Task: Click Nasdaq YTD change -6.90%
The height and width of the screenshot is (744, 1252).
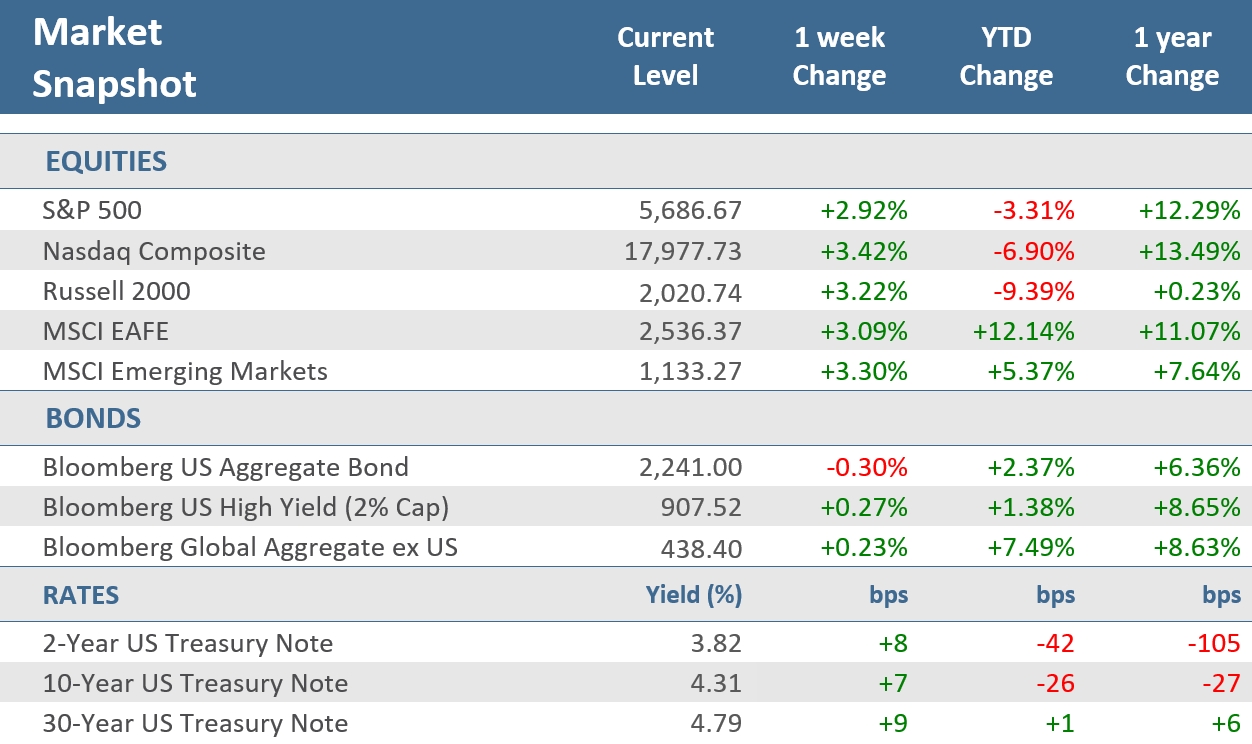Action: tap(1034, 251)
